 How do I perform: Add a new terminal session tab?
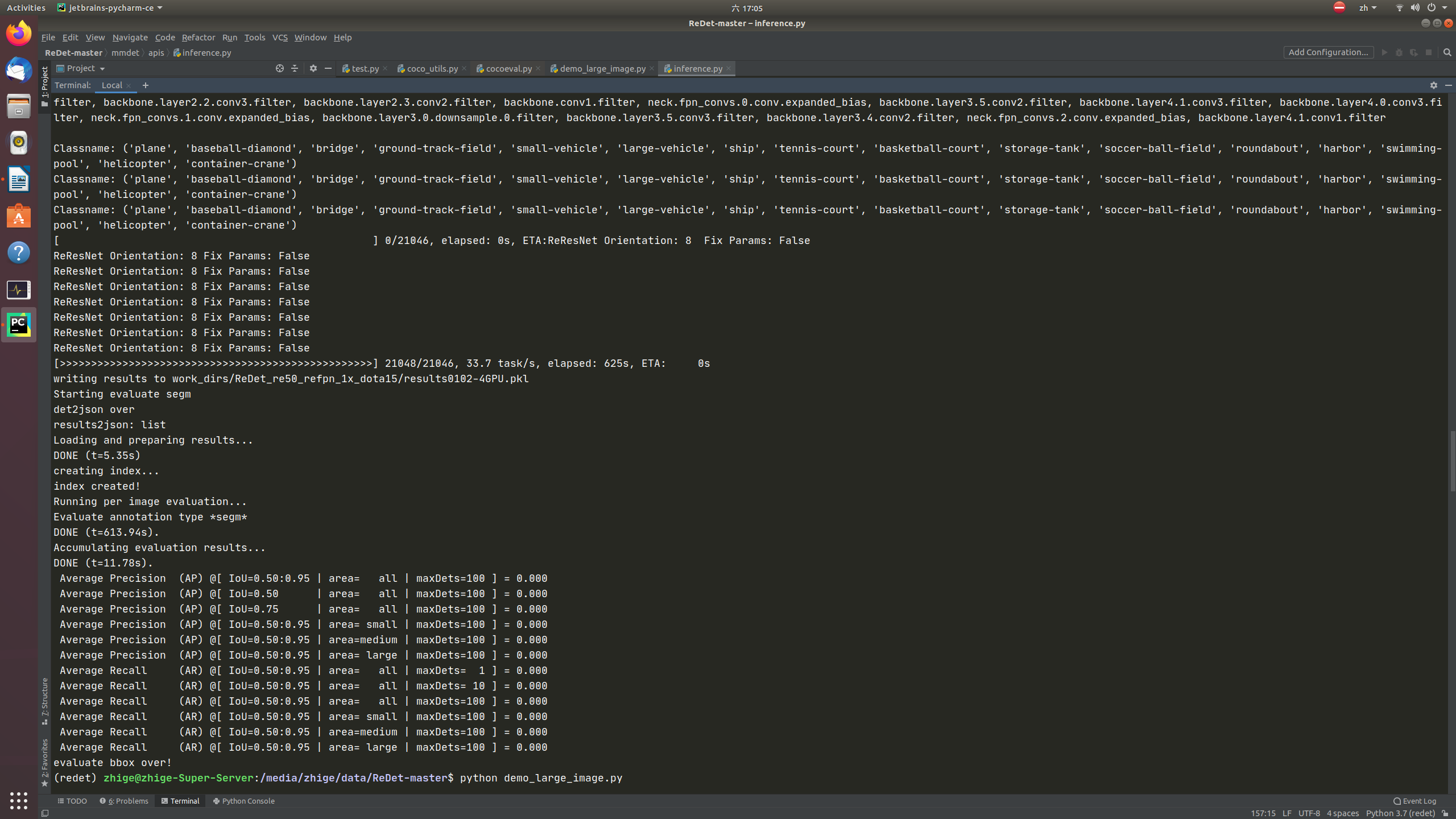coord(146,85)
